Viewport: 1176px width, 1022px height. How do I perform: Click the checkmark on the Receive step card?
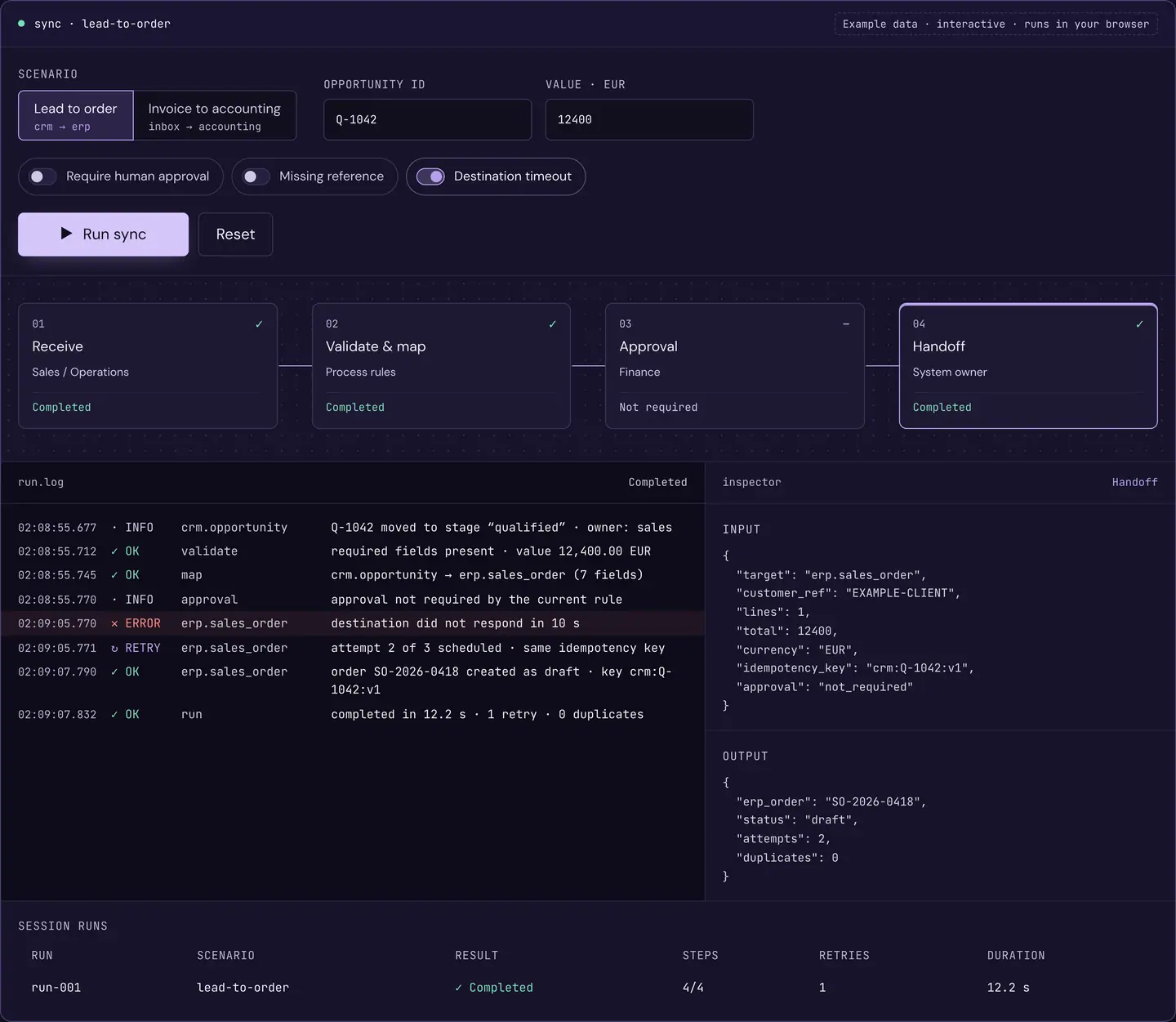pyautogui.click(x=259, y=324)
